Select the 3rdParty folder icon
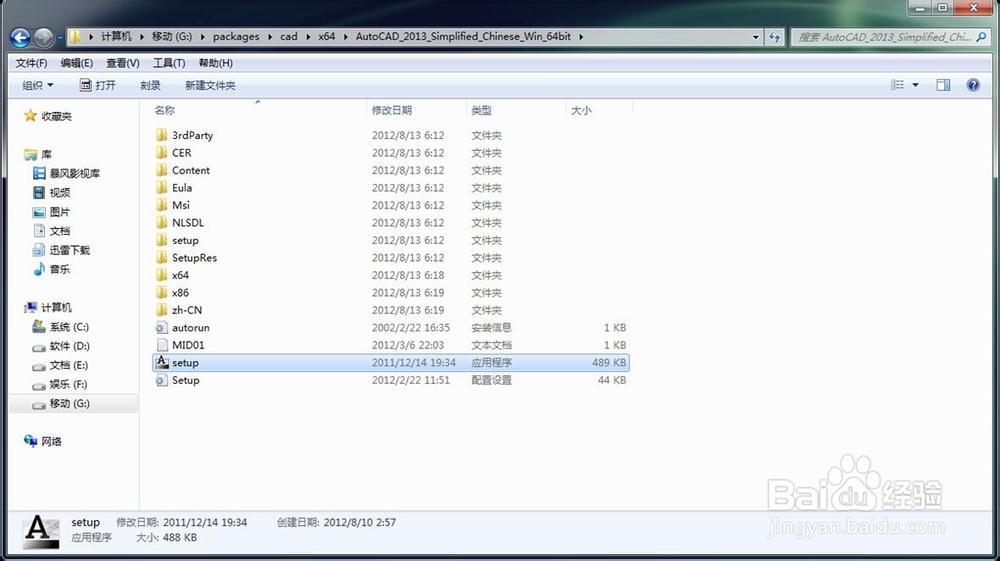This screenshot has width=1000, height=561. (162, 135)
